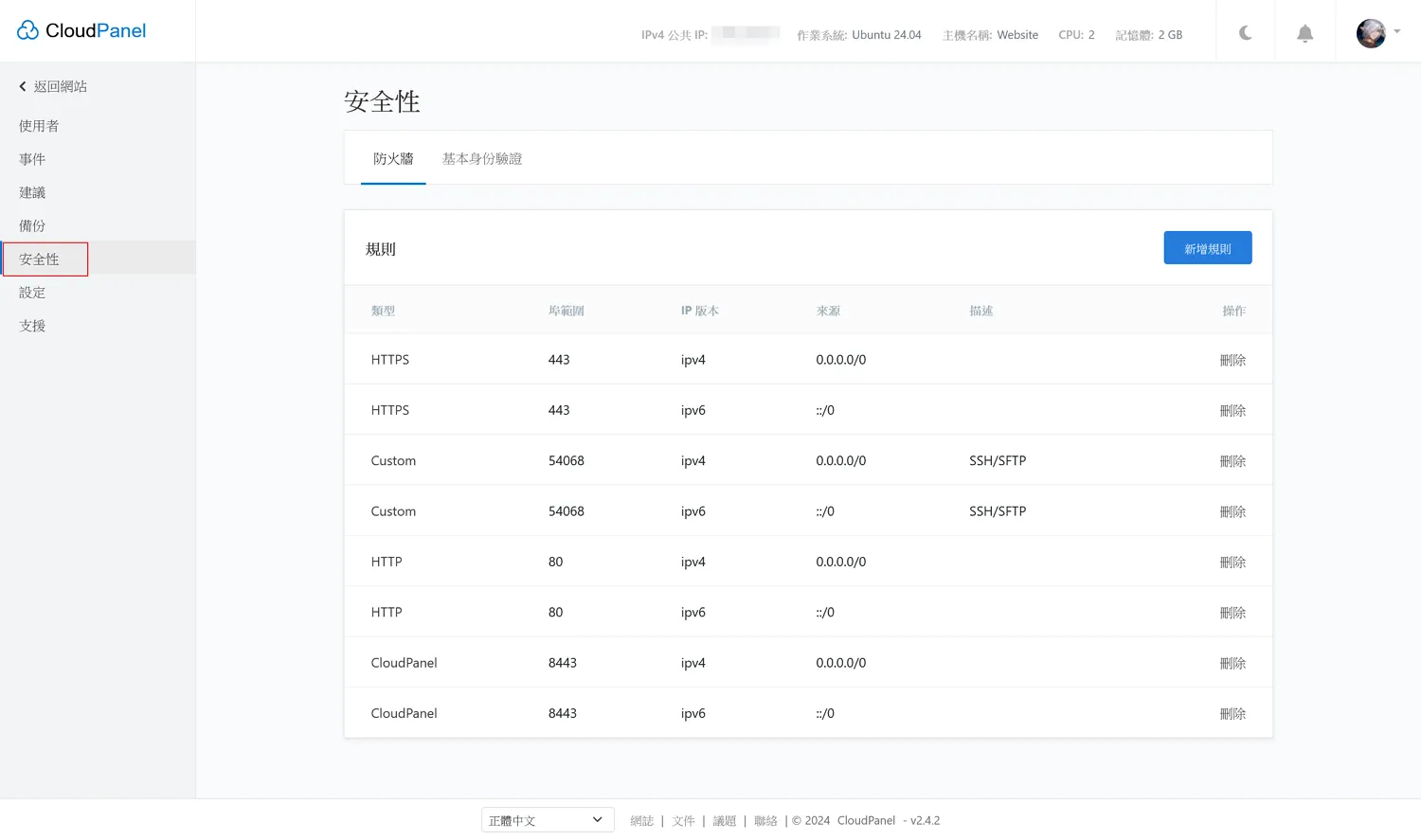Open the 文件 footer link

tap(683, 821)
